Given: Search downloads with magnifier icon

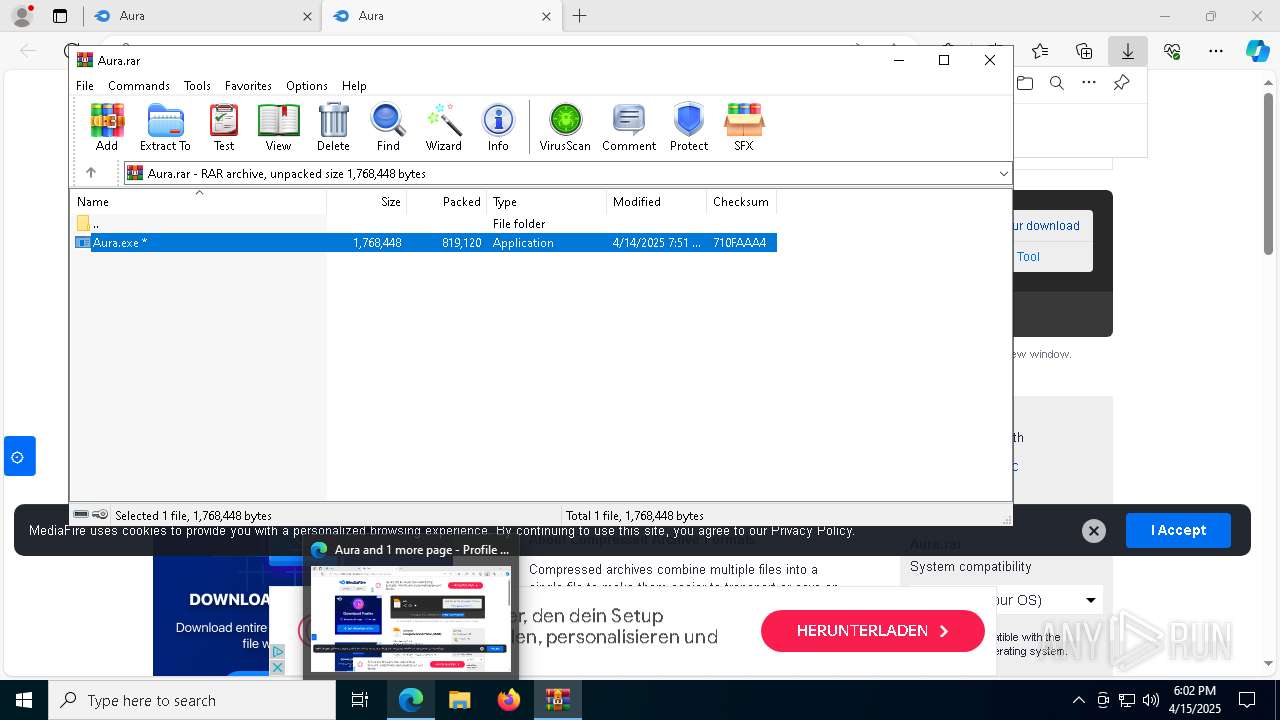Looking at the screenshot, I should (1057, 83).
